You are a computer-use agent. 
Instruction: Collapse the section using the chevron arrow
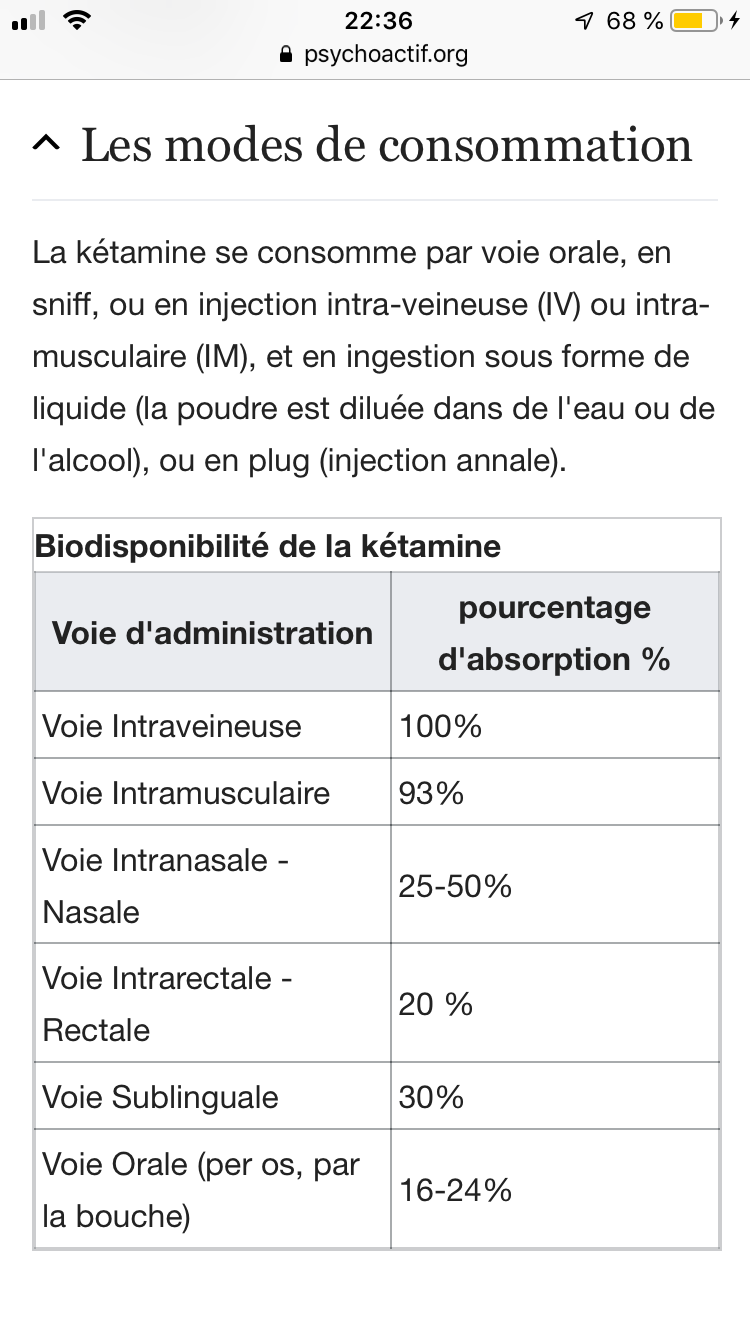45,145
